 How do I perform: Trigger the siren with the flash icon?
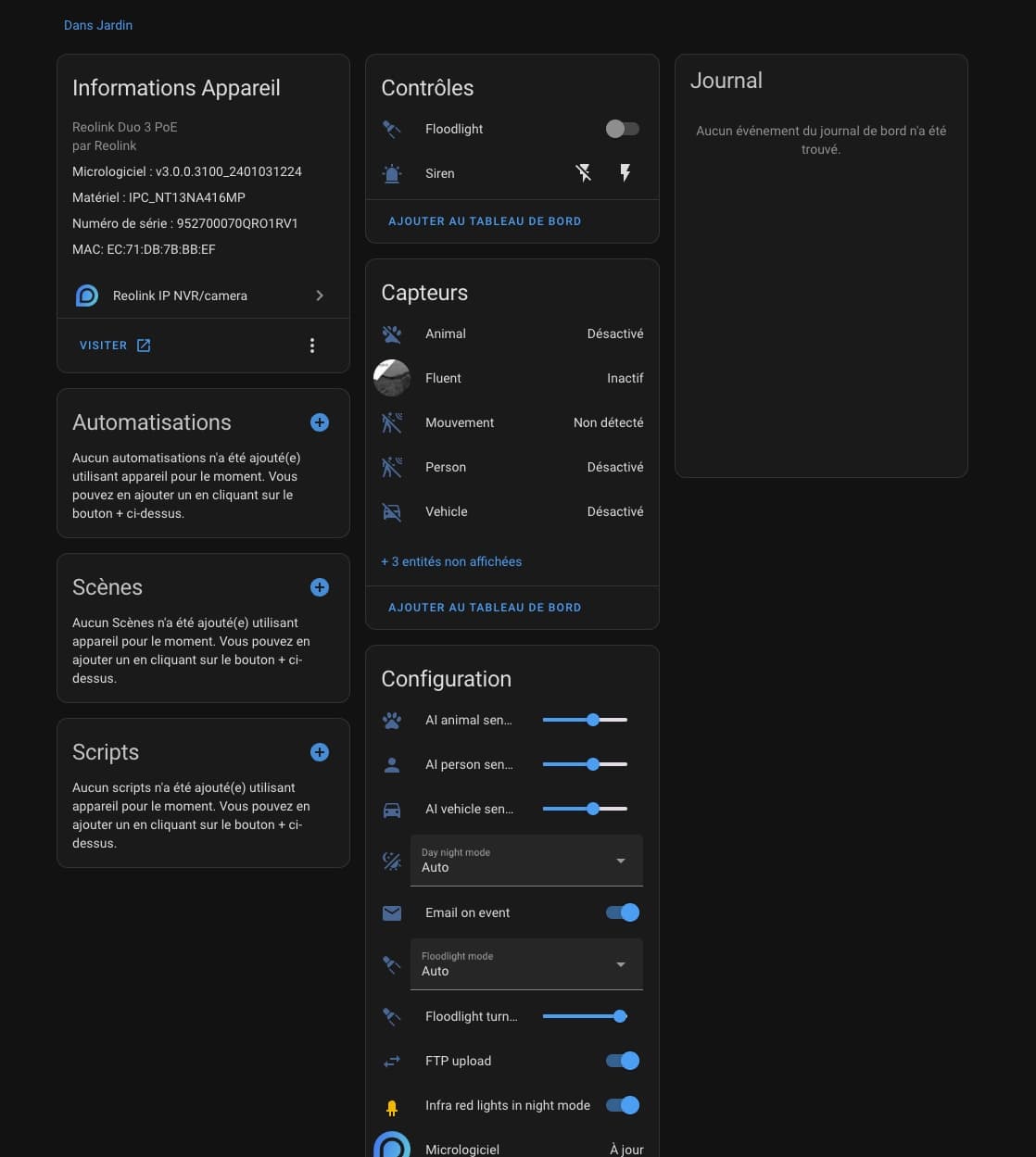tap(625, 173)
